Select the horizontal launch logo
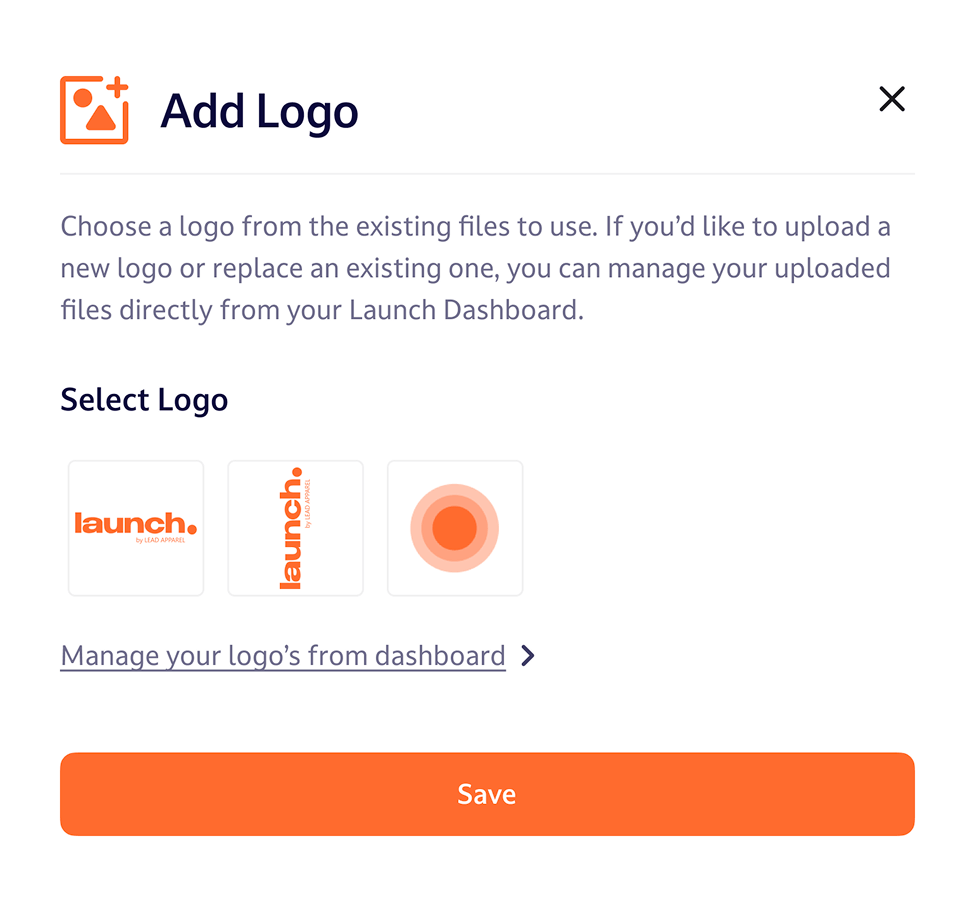Viewport: 975px width, 912px height. pos(136,528)
